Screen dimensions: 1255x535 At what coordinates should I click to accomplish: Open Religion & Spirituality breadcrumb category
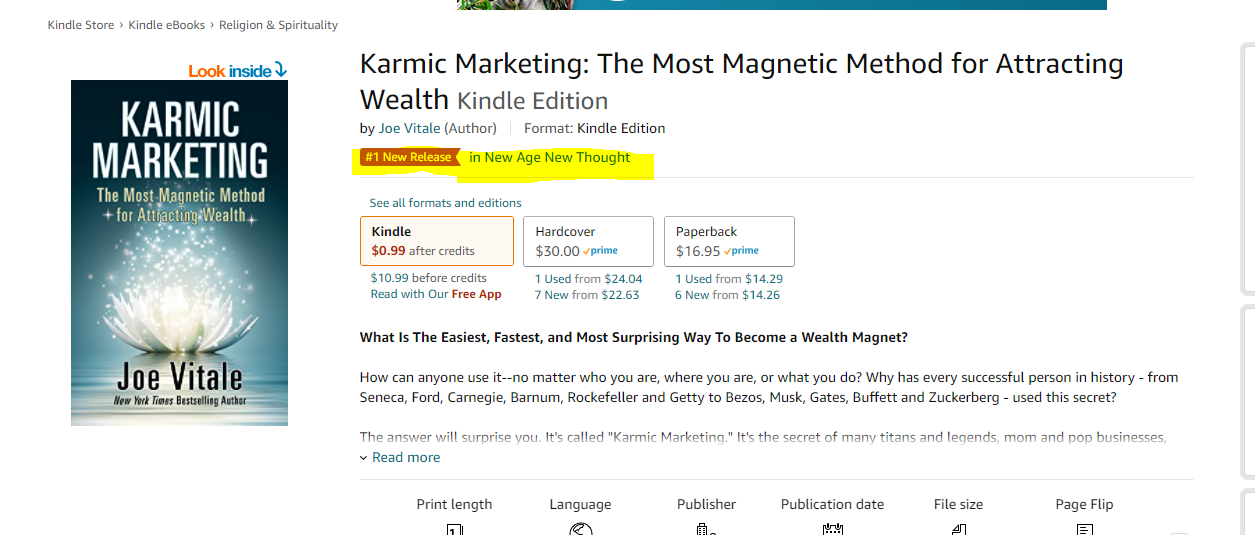tap(279, 25)
